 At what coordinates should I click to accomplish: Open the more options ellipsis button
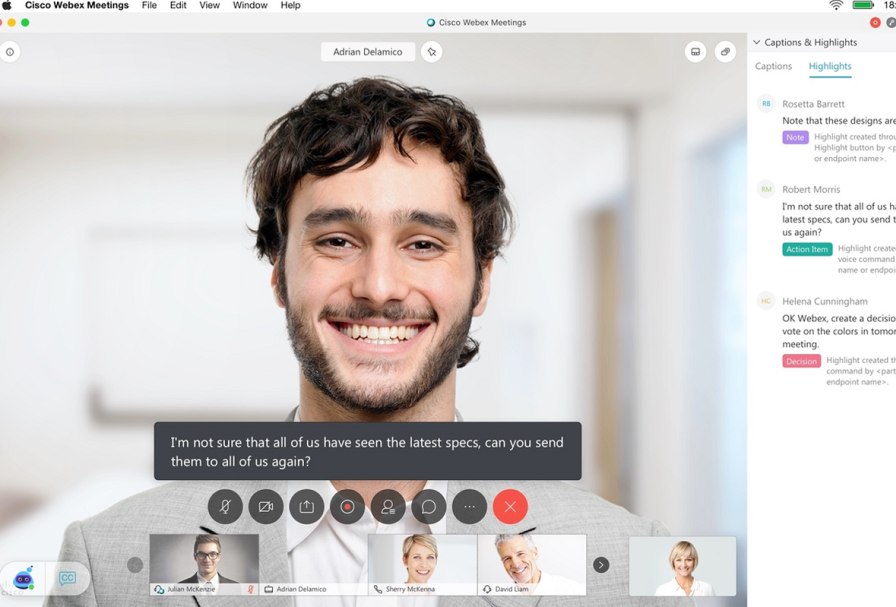(x=469, y=507)
